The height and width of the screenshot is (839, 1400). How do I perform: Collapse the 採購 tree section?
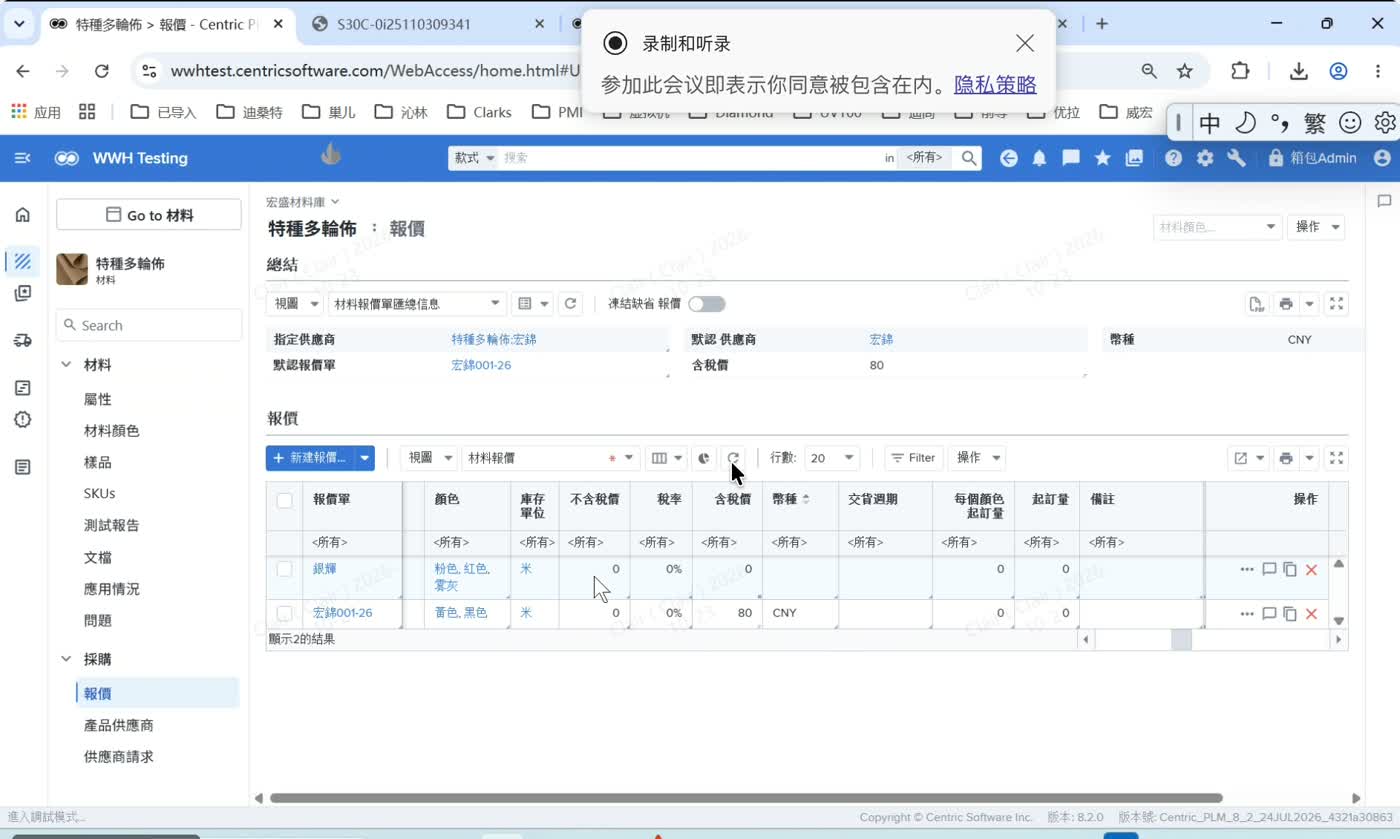pos(66,659)
